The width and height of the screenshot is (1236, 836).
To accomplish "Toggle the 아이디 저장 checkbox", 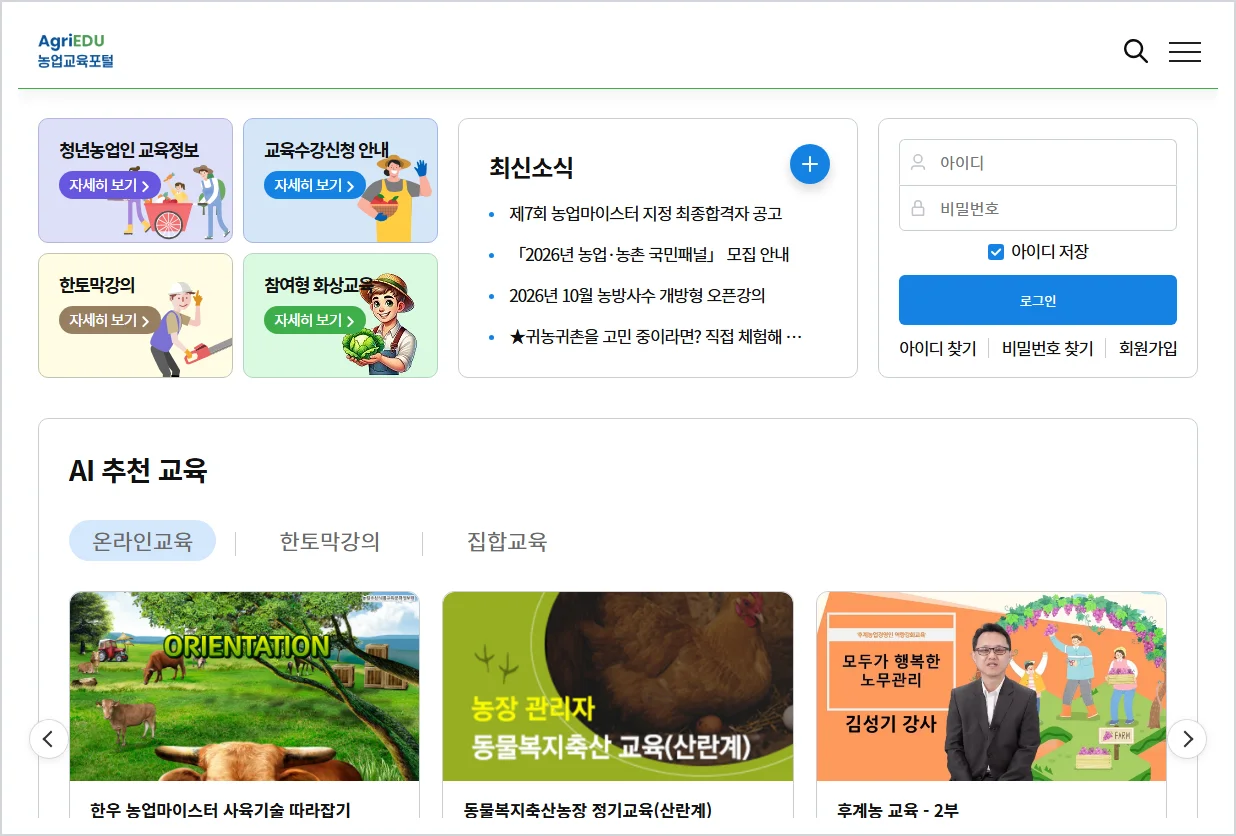I will [x=995, y=252].
